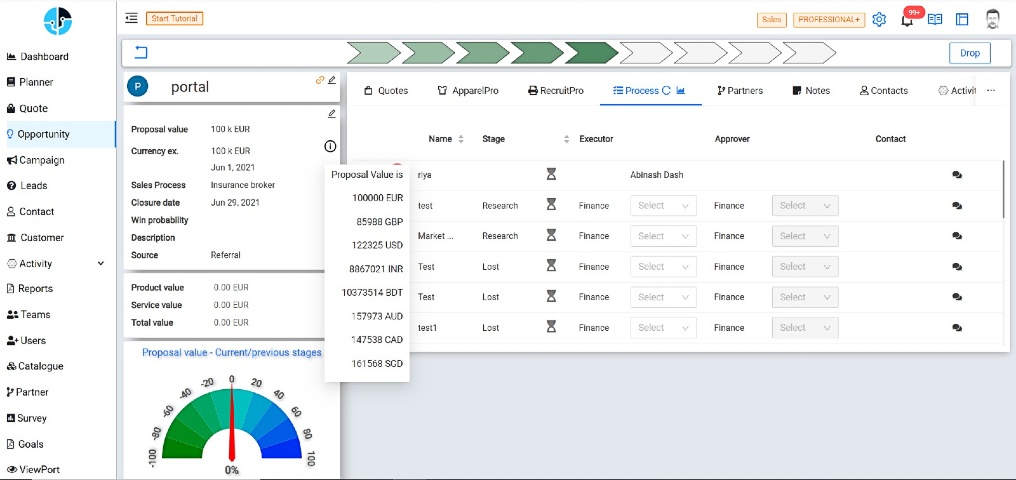1016x480 pixels.
Task: Sort the table by Name column
Action: click(x=461, y=139)
